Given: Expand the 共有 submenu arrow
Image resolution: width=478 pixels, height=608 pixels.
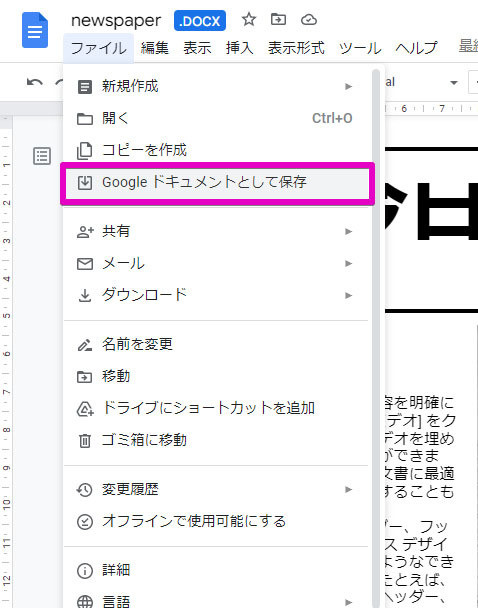Looking at the screenshot, I should (x=349, y=231).
